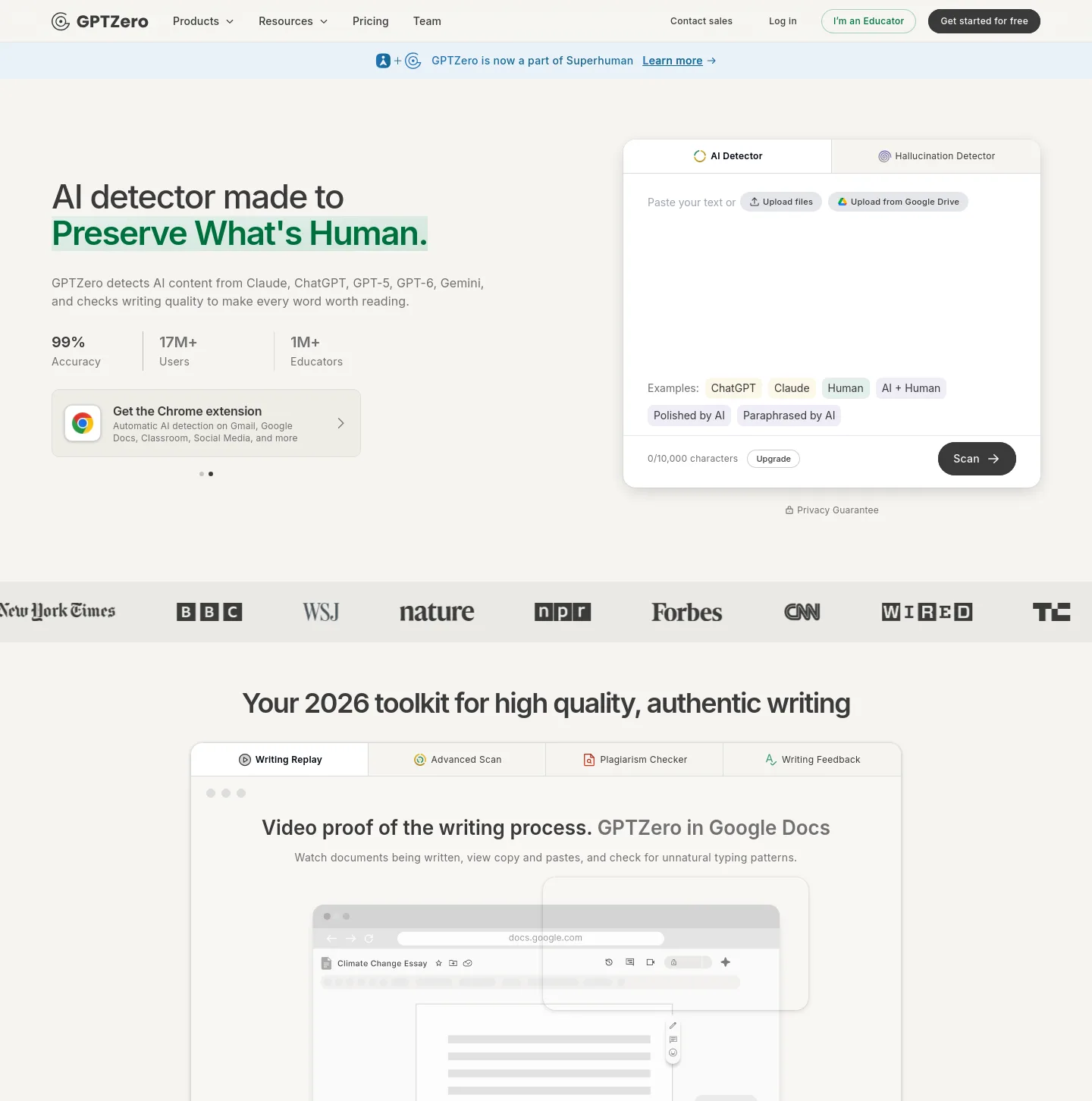Open the Products dropdown menu
This screenshot has width=1092, height=1101.
203,21
